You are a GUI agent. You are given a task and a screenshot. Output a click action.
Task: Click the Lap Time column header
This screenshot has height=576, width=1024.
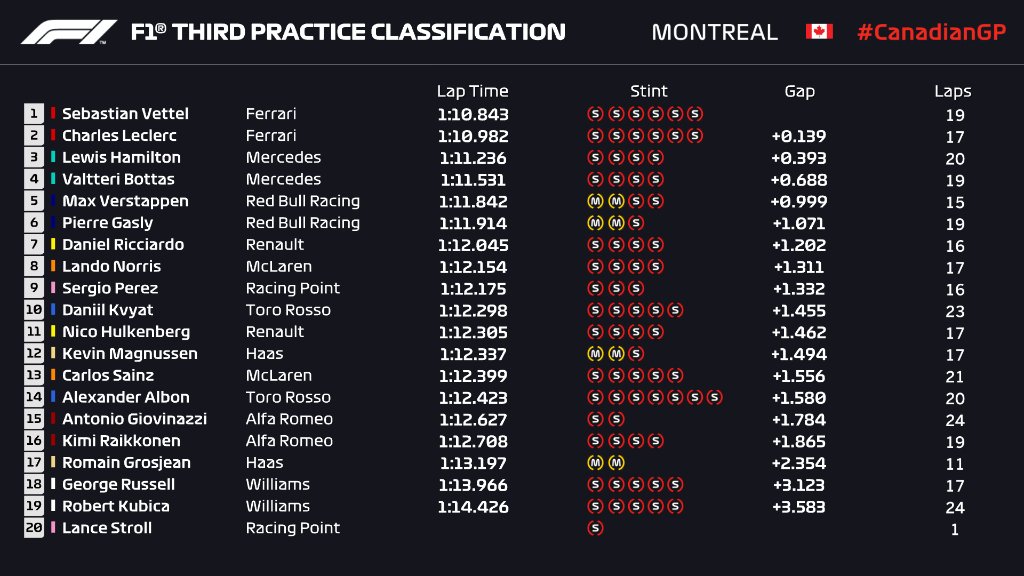pos(472,91)
